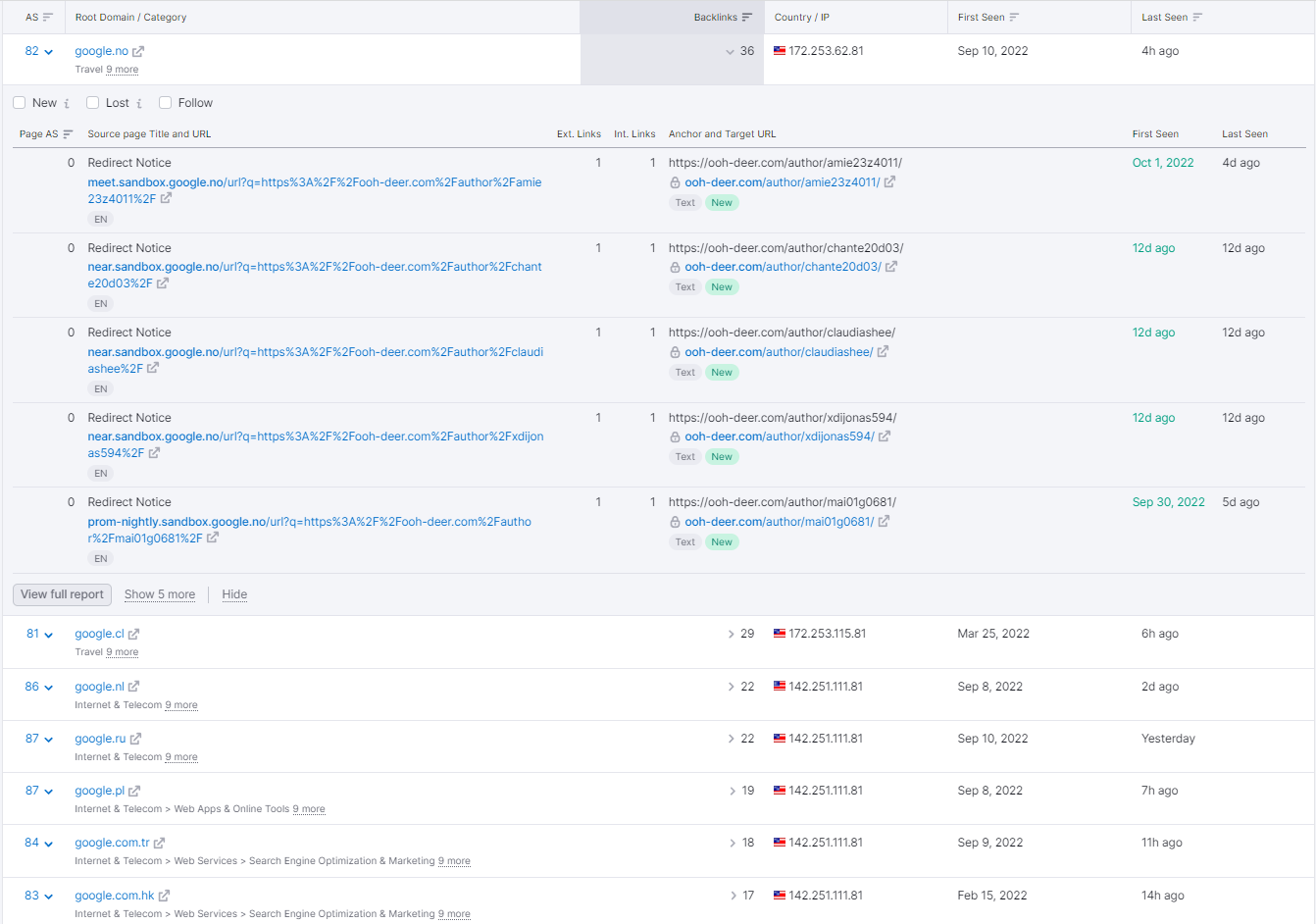Open external icon next to ooh-deer.com/author/mai01g0681/ target

click(884, 522)
